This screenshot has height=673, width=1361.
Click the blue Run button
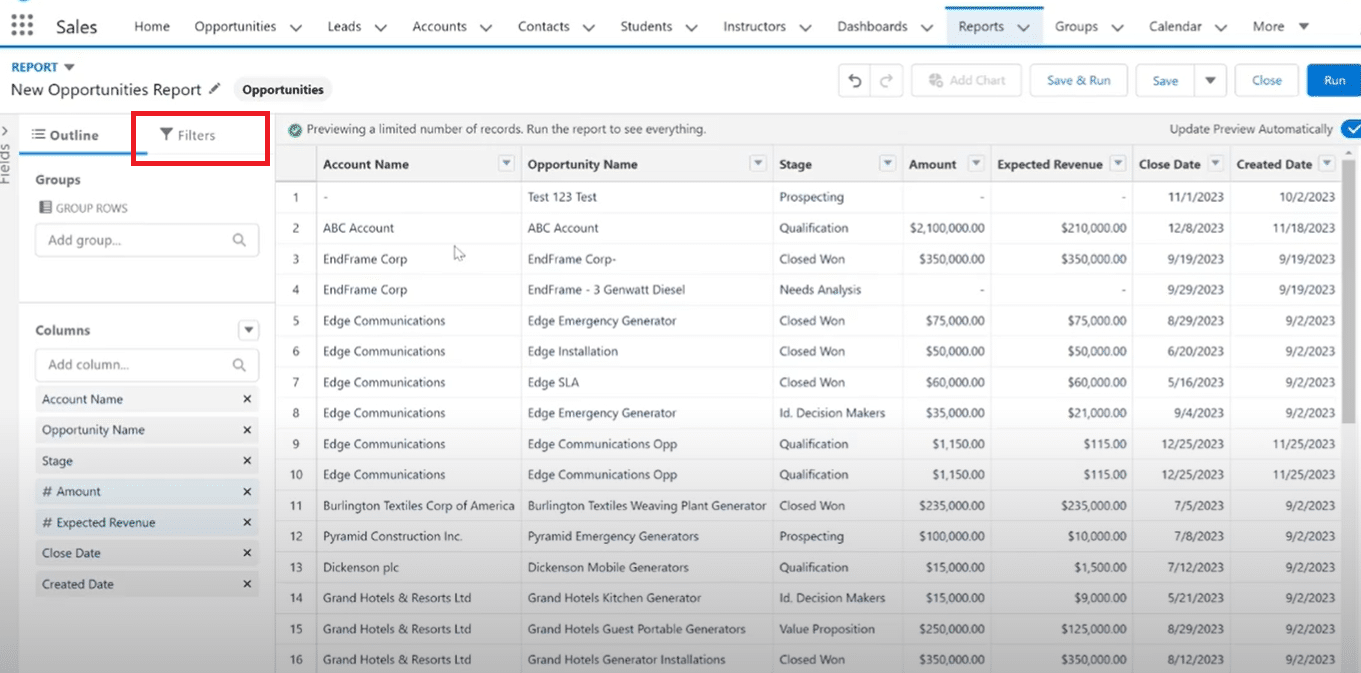pyautogui.click(x=1334, y=81)
